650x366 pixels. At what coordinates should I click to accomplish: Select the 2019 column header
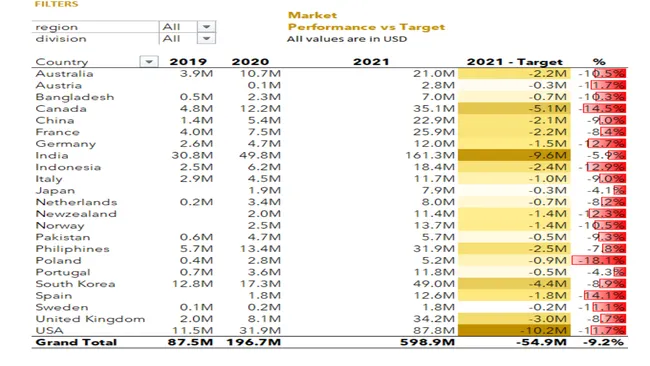(x=188, y=62)
